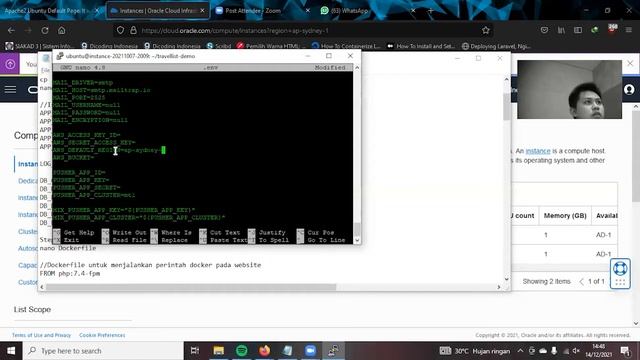Open the Oracle Cloud profile avatar

click(629, 89)
